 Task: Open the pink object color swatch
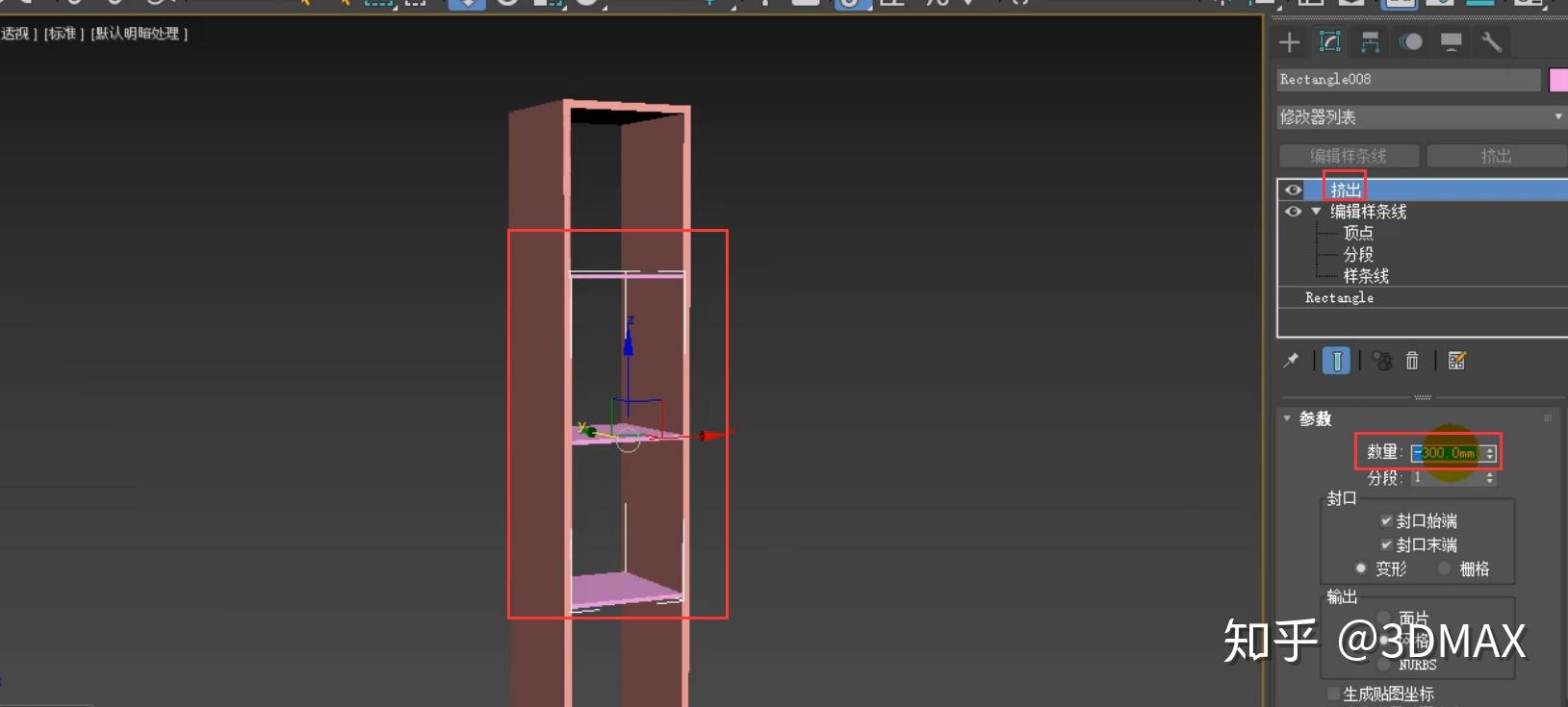[x=1558, y=80]
